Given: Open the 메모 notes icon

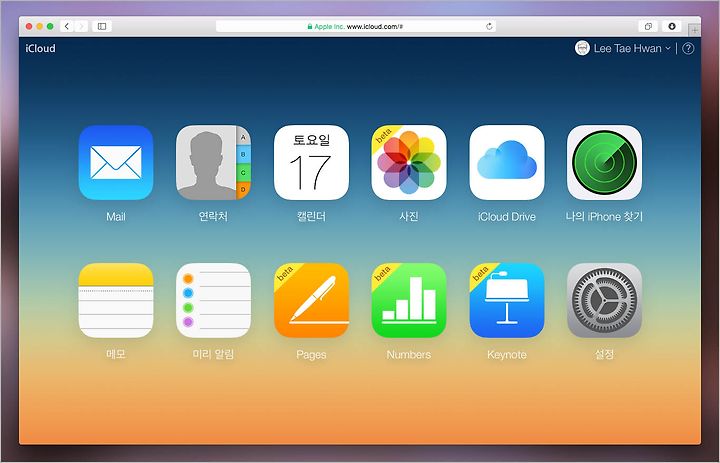Looking at the screenshot, I should pos(116,300).
